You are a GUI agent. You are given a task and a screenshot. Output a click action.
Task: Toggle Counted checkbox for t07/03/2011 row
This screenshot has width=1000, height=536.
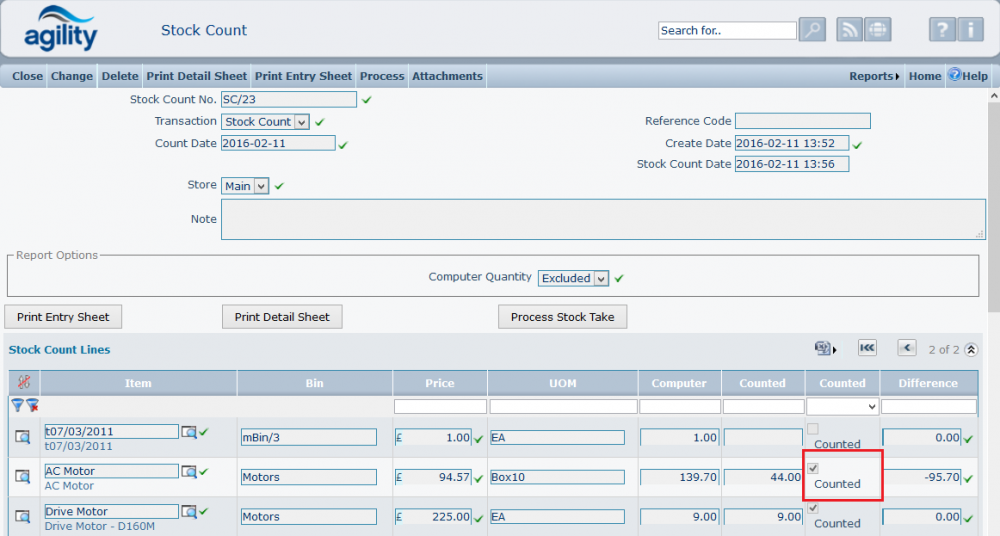coord(813,429)
